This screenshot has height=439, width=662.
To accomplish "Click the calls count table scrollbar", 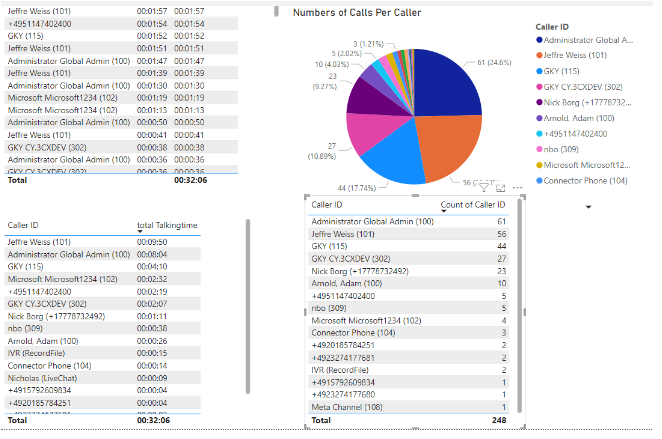I will coord(519,306).
